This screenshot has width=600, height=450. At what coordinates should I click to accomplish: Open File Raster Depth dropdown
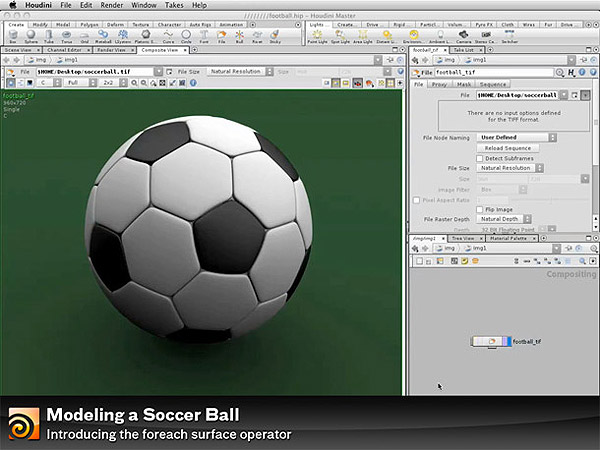[504, 219]
